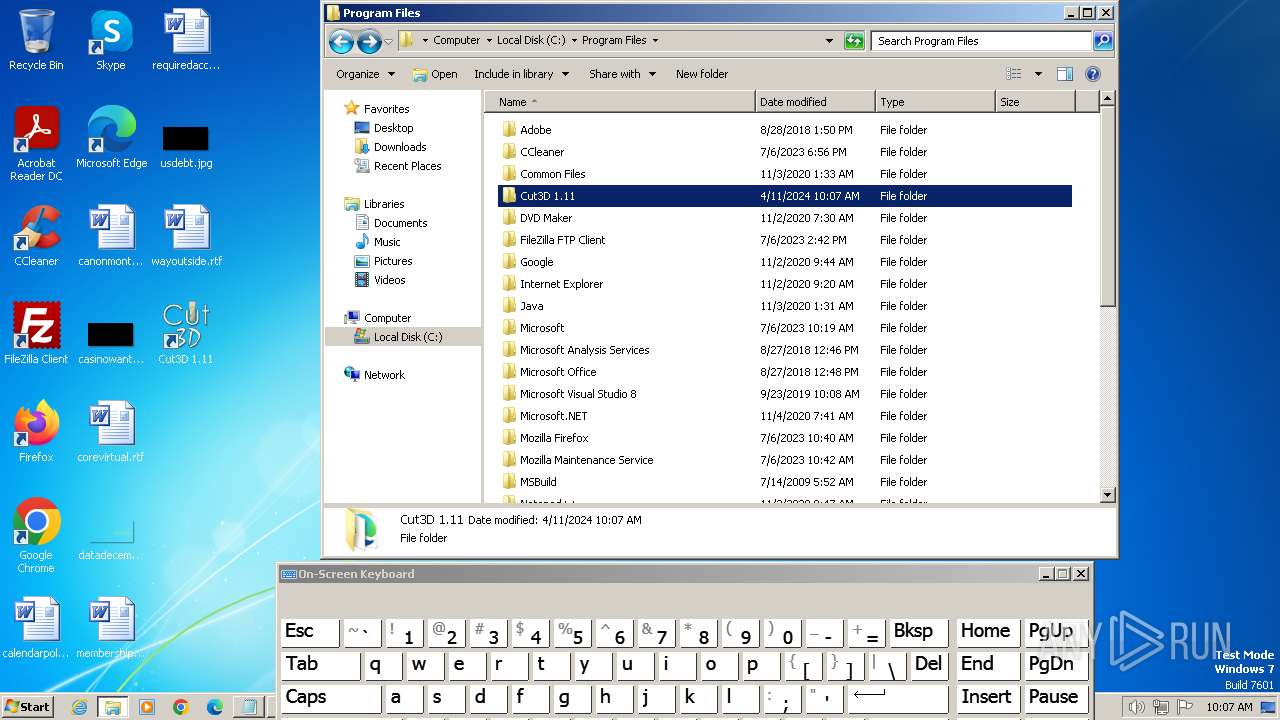Sort by the Name column header
1280x720 pixels.
click(x=620, y=102)
